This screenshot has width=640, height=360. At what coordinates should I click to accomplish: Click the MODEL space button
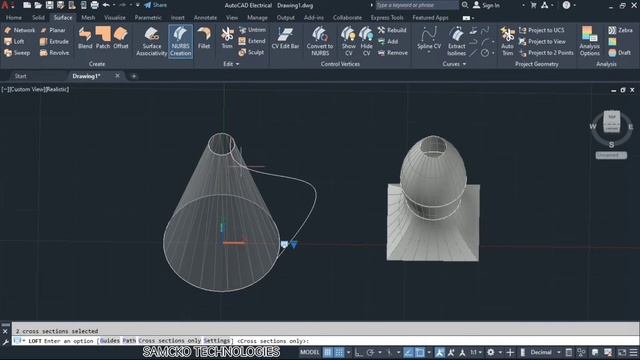(x=310, y=352)
